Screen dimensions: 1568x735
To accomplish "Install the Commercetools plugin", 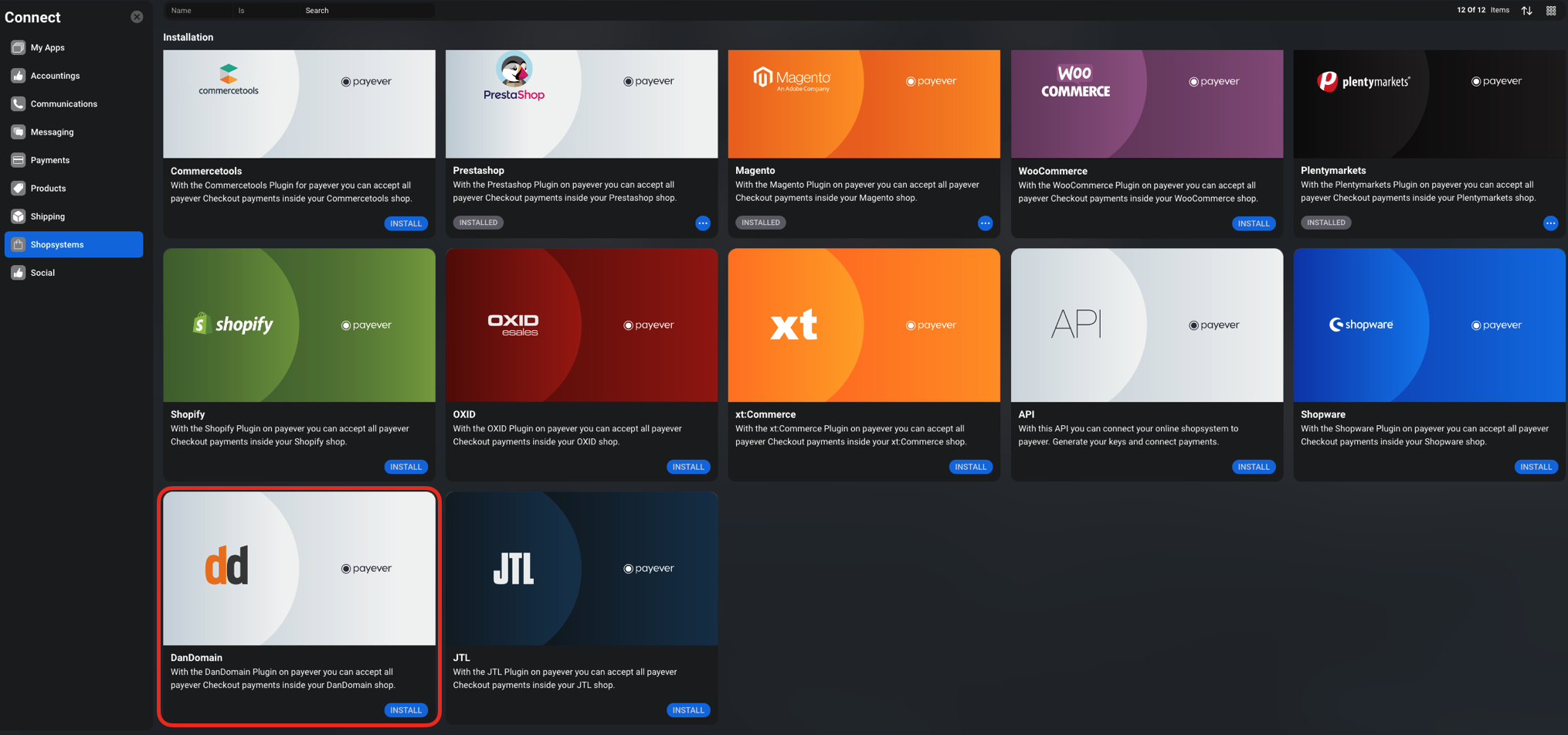I will [406, 223].
